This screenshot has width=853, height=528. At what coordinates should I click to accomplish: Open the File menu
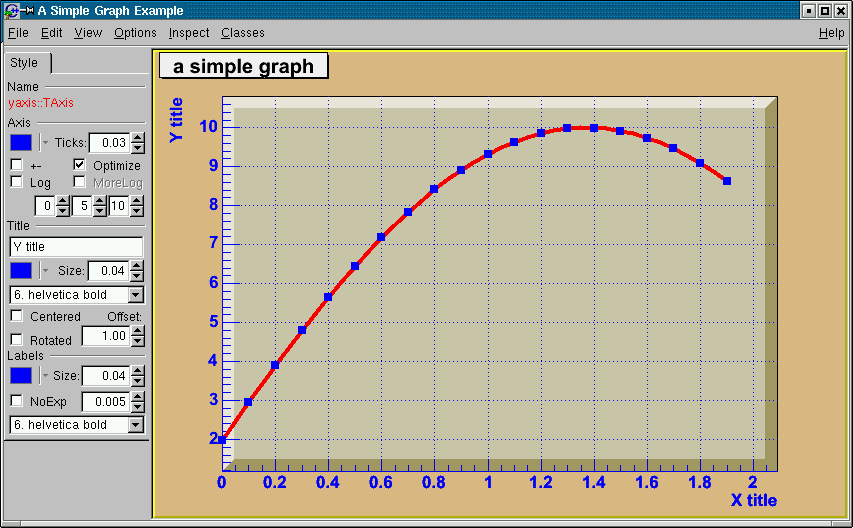[18, 33]
